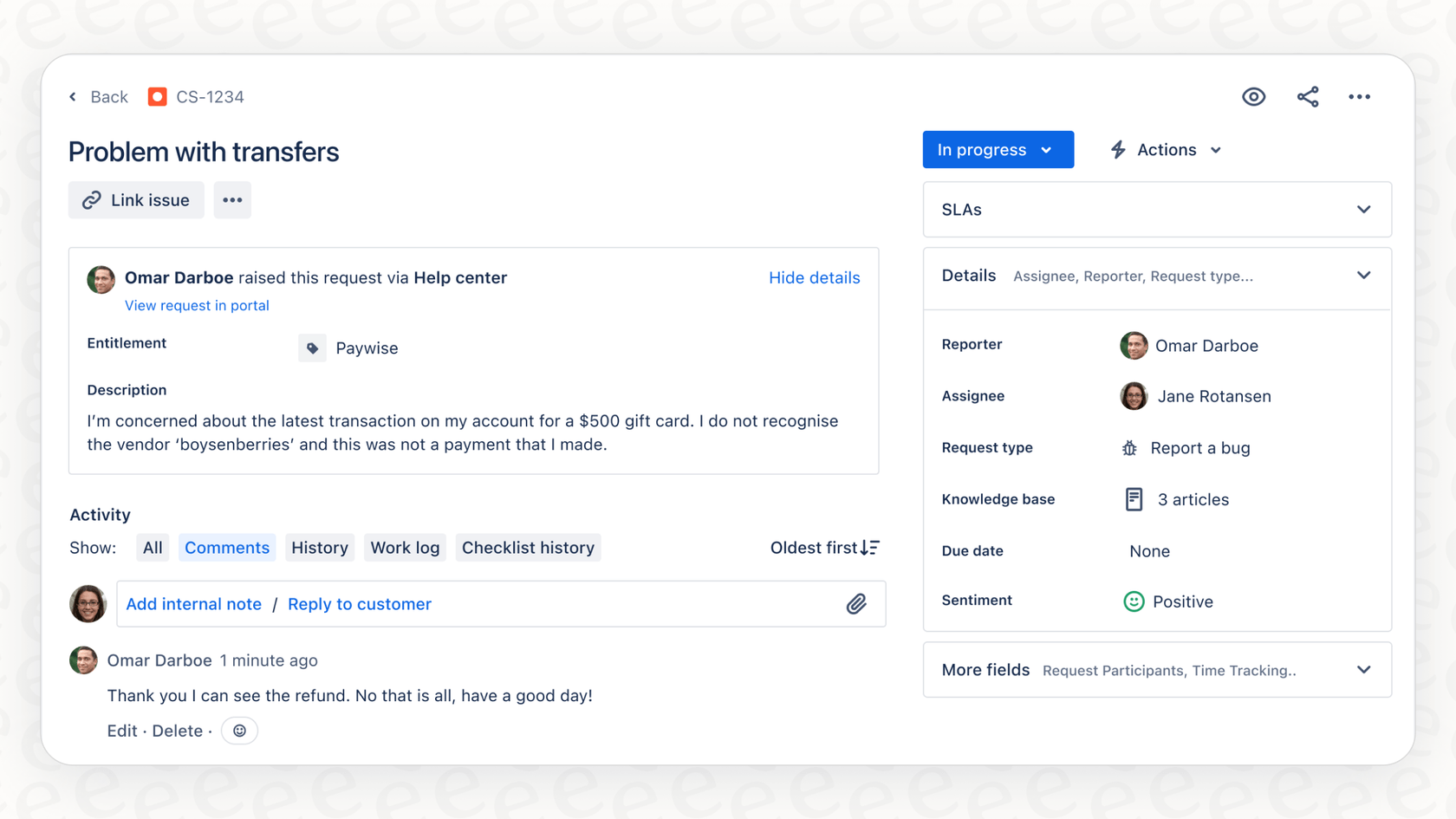1456x819 pixels.
Task: Click the Link issue button
Action: tap(136, 199)
